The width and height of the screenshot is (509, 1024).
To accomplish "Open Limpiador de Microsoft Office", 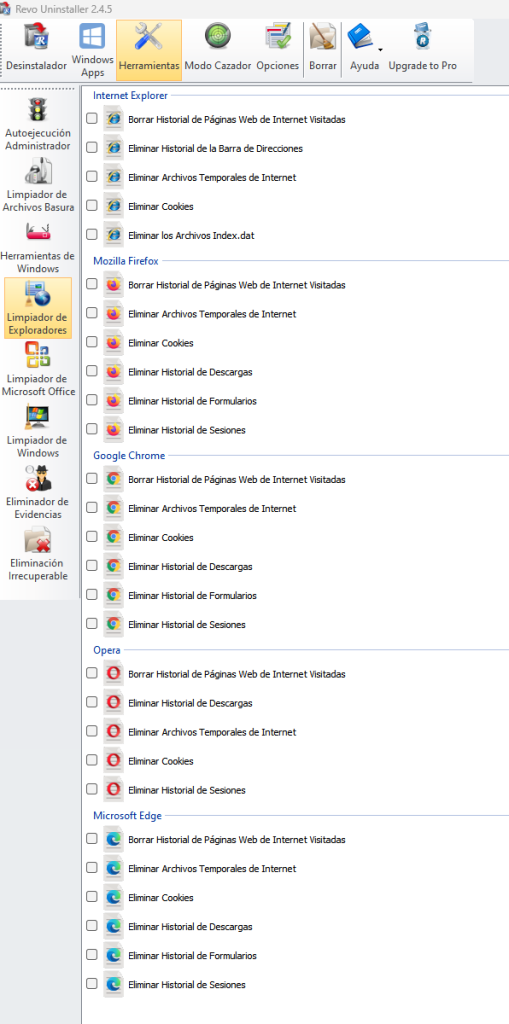I will click(x=37, y=370).
